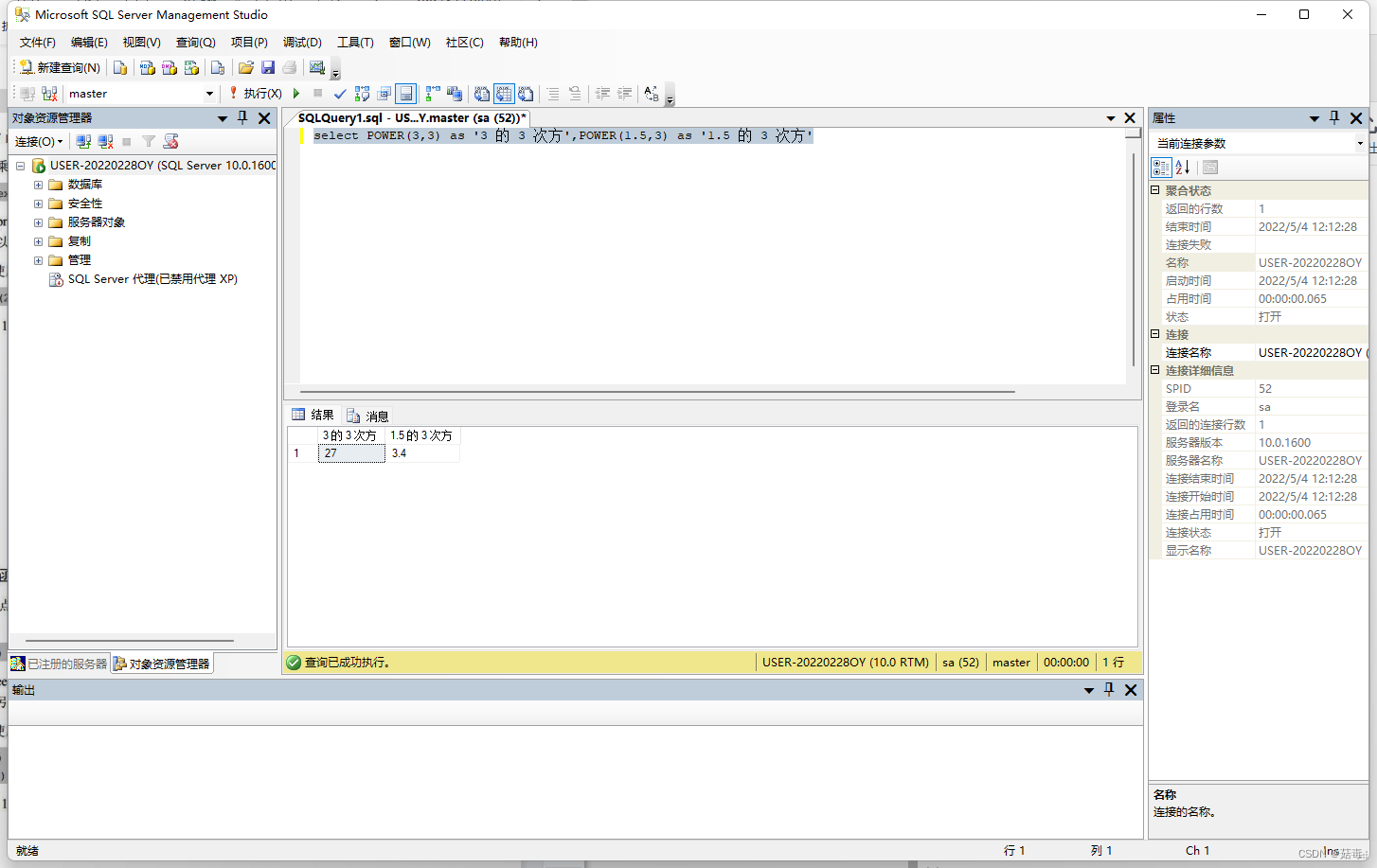
Task: Switch to the 结果 tab
Action: (x=313, y=415)
